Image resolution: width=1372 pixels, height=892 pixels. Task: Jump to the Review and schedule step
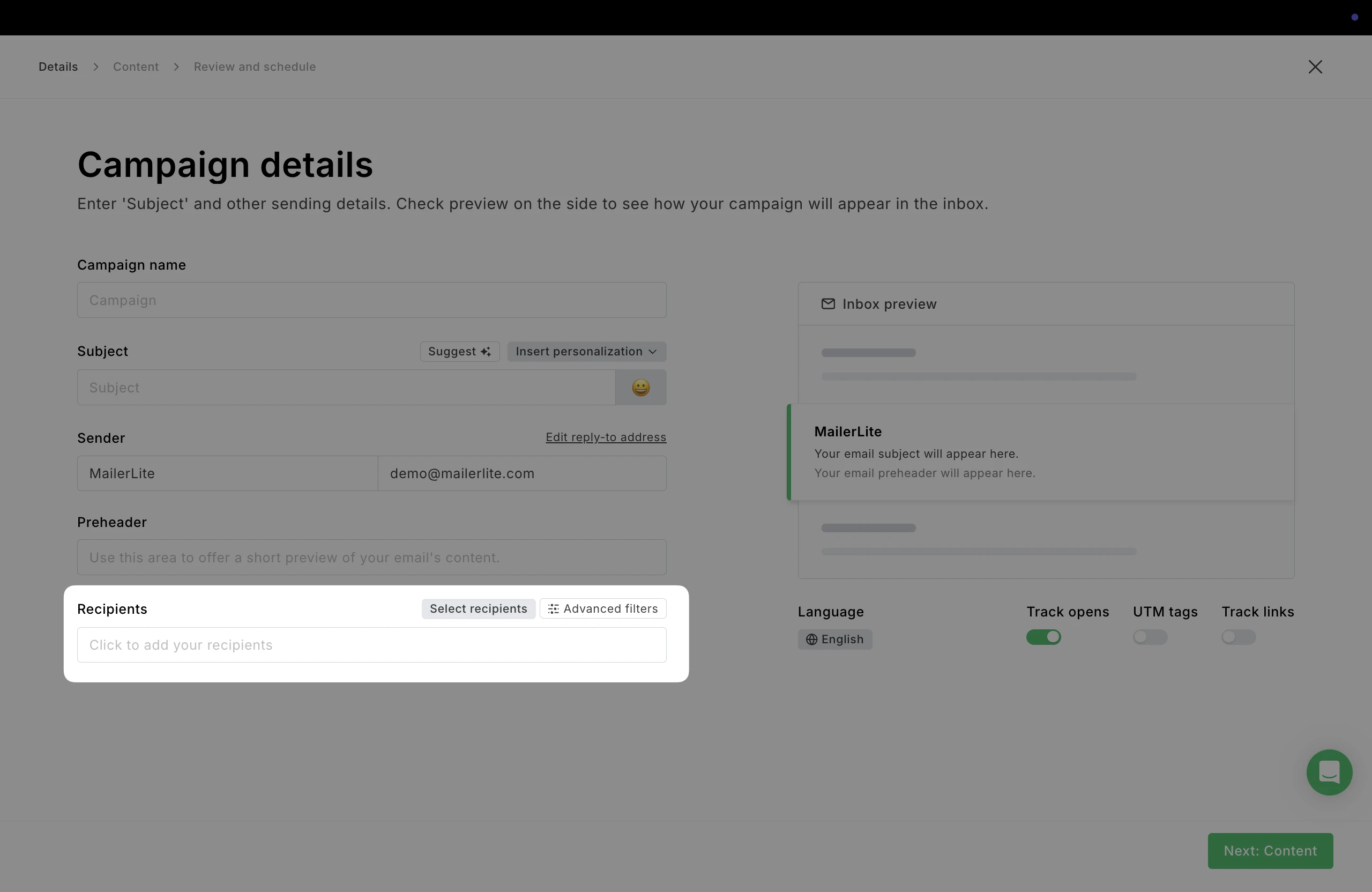(x=254, y=67)
